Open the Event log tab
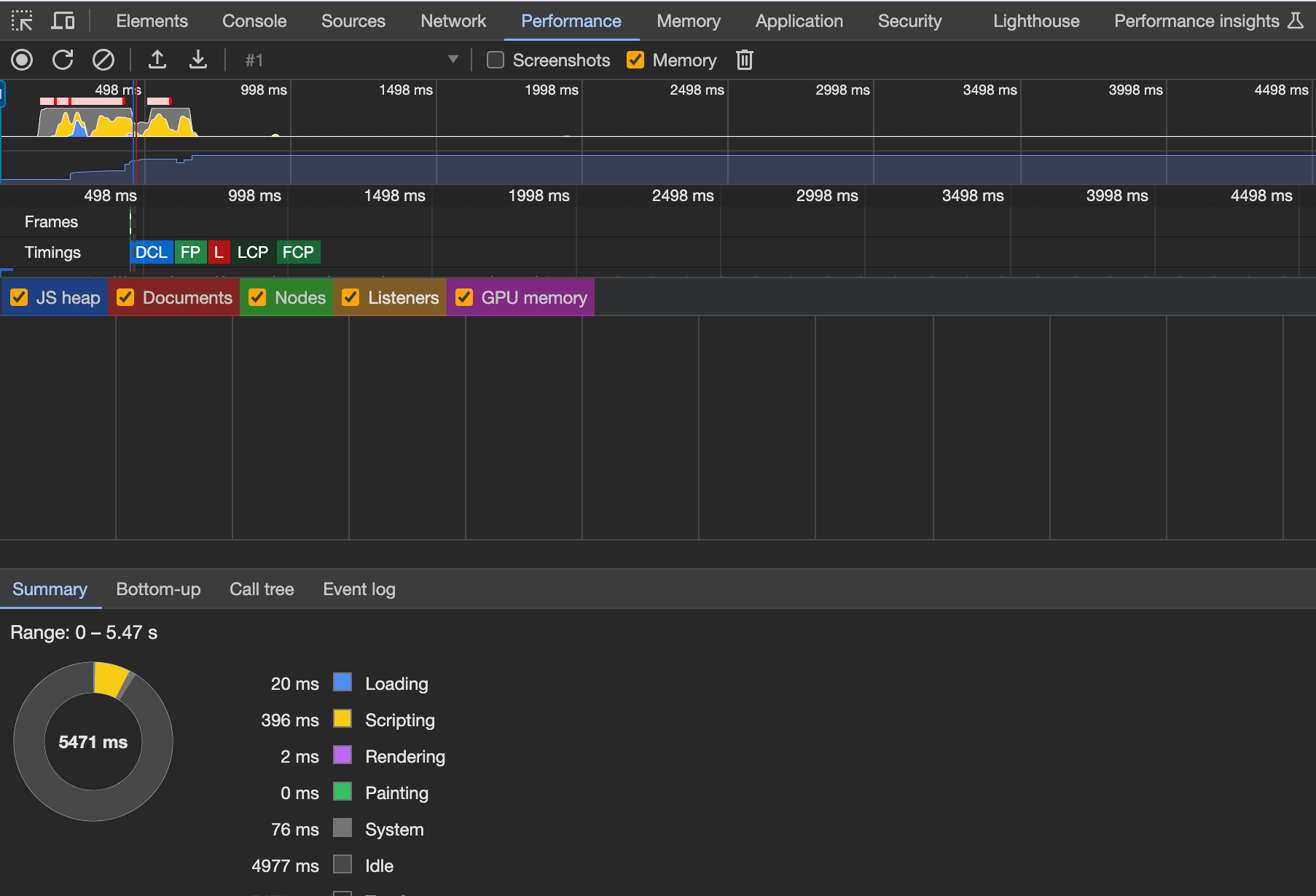1316x896 pixels. point(359,589)
